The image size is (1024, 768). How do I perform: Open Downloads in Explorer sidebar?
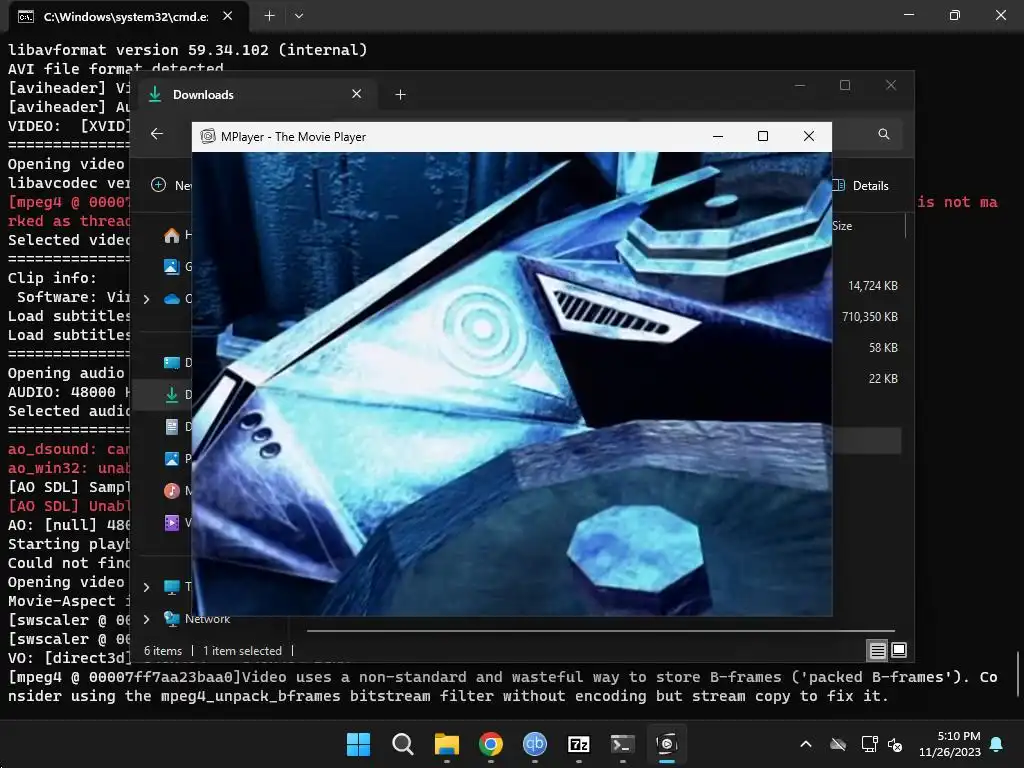(172, 394)
